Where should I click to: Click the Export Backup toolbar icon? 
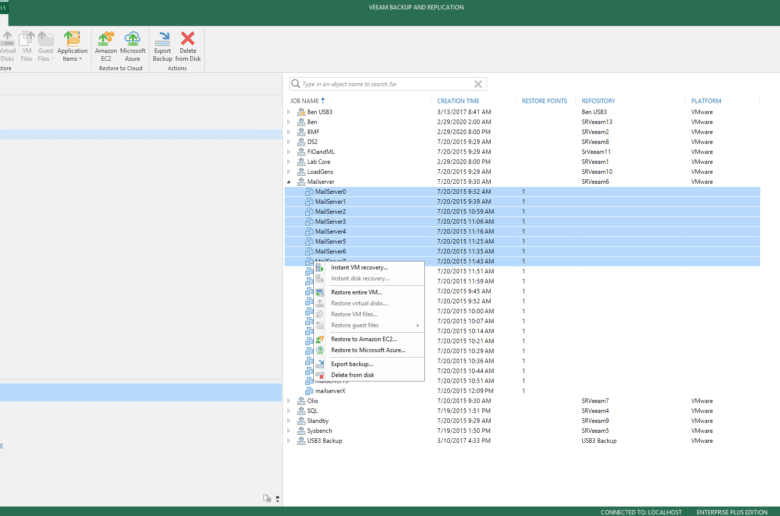coord(162,39)
